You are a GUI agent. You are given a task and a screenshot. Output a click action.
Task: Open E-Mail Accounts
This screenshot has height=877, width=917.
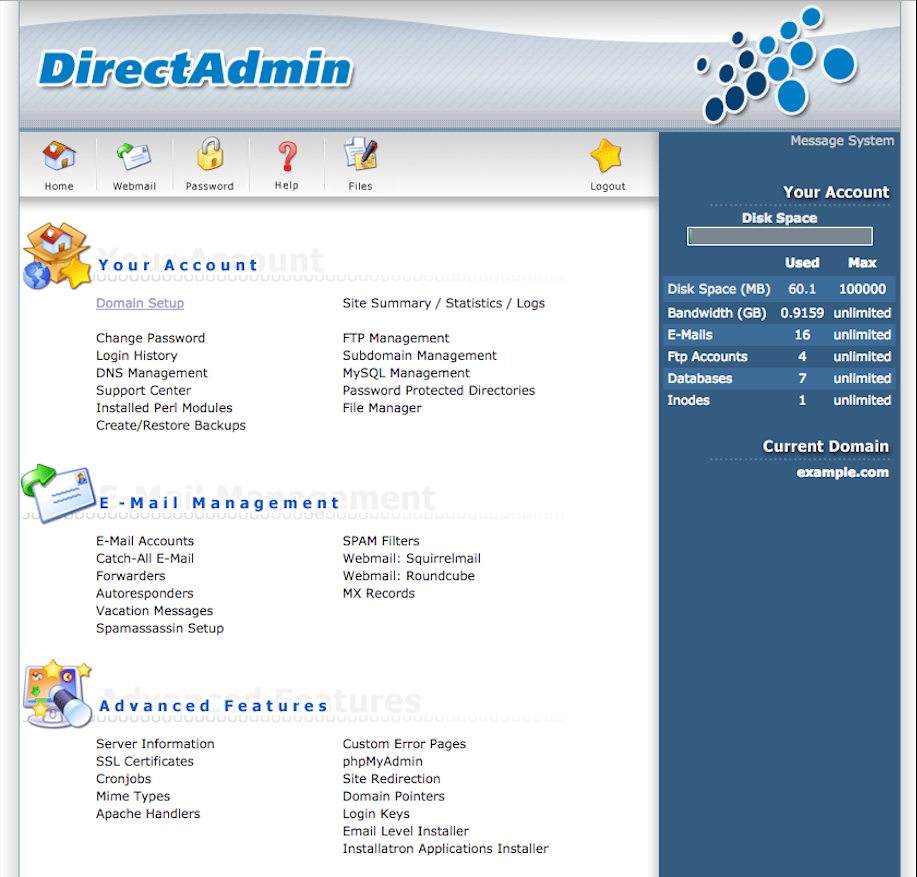pyautogui.click(x=145, y=541)
